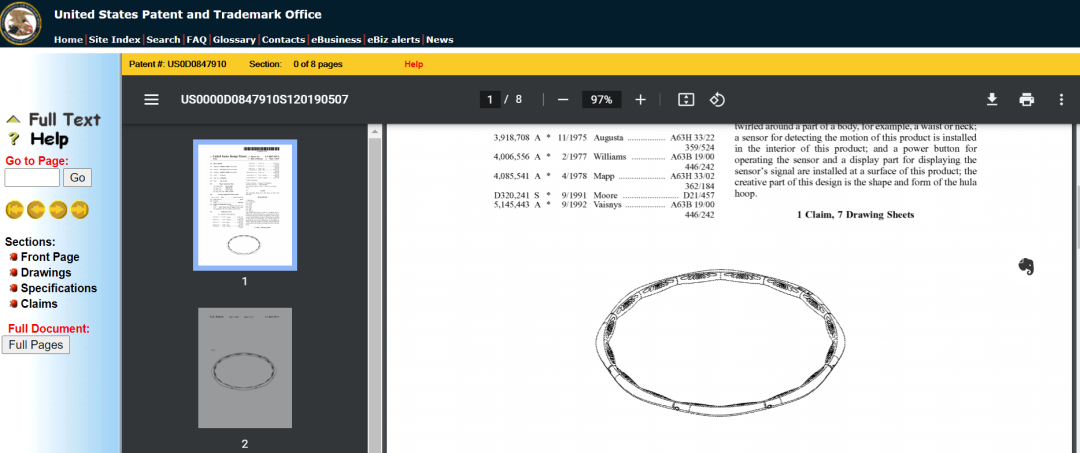Screen dimensions: 1080x453
Task: Open the Specifications section
Action: 59,288
